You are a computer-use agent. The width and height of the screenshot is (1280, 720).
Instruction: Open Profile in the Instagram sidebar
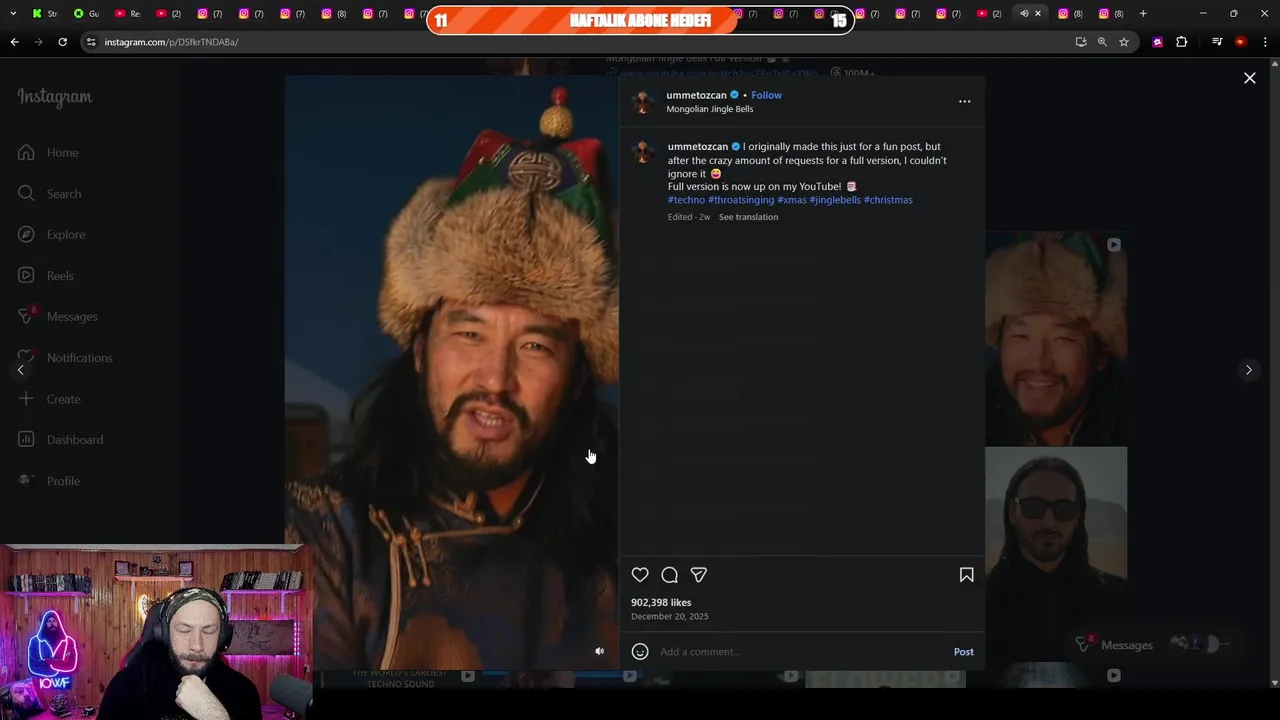(48, 481)
